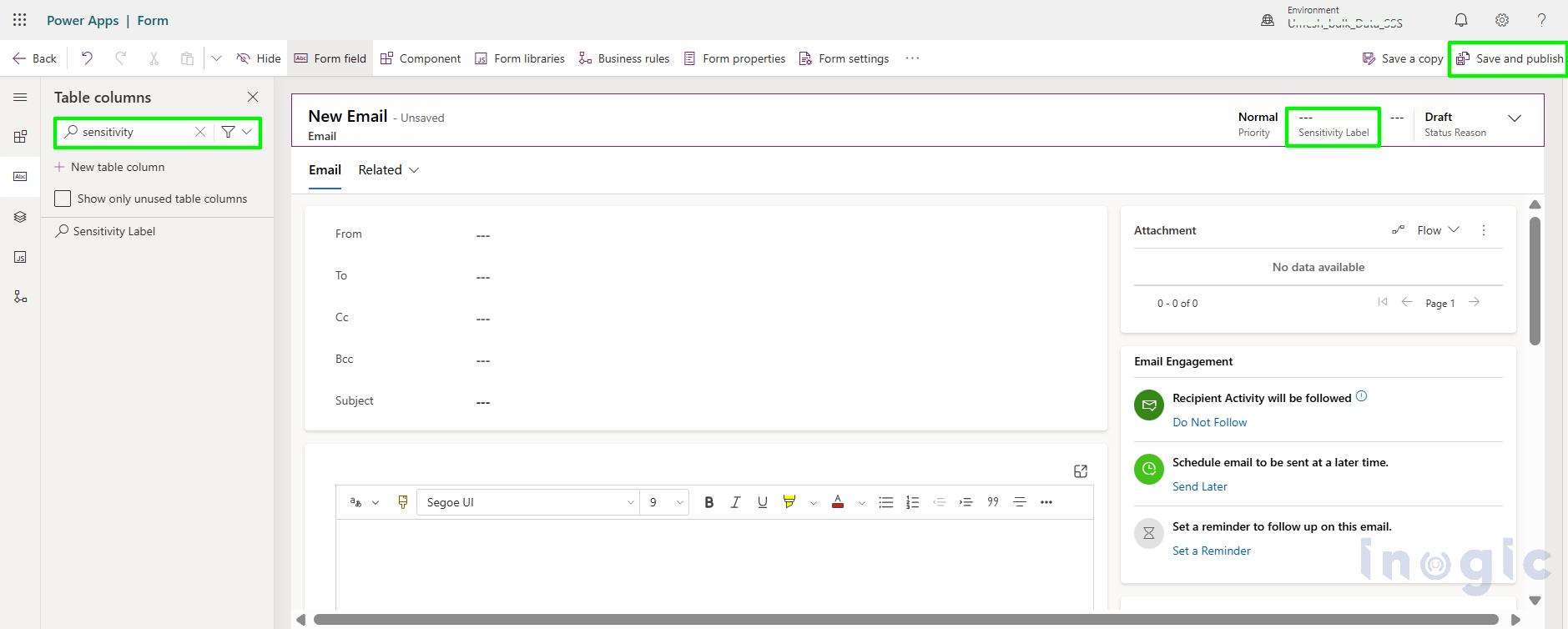The height and width of the screenshot is (629, 1568).
Task: Expand the rich text editor to full screen
Action: pos(1081,471)
